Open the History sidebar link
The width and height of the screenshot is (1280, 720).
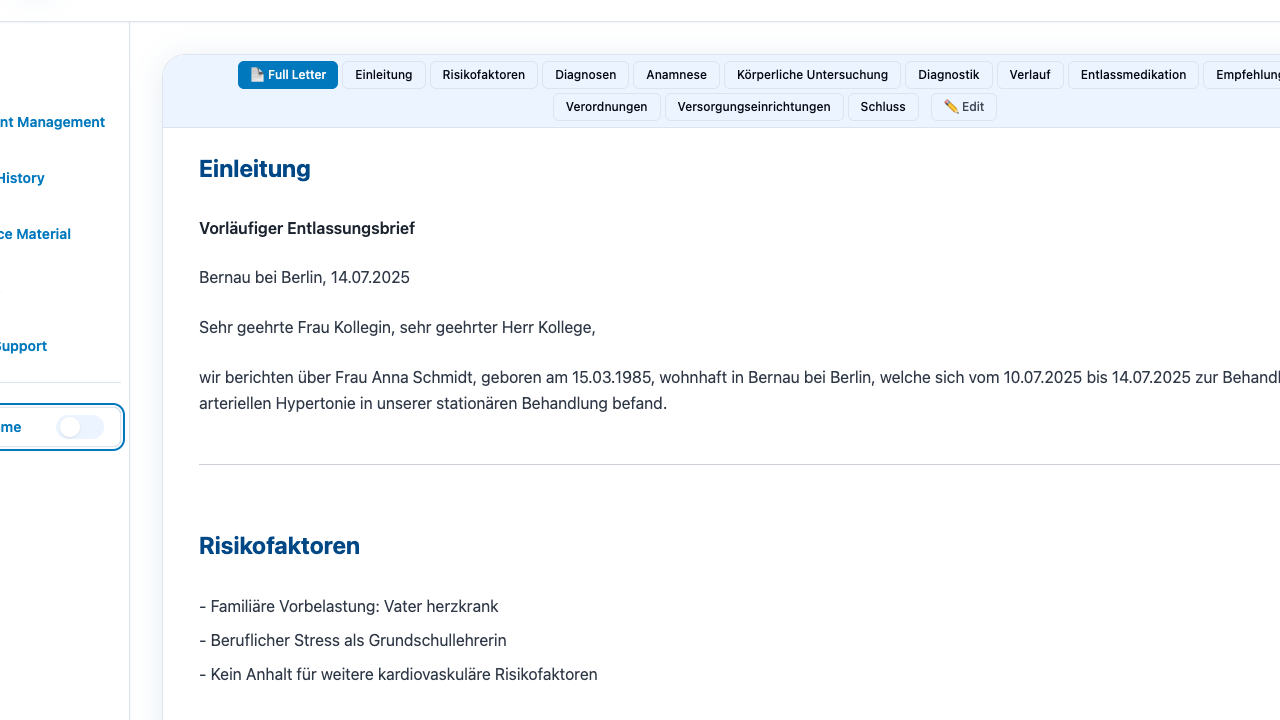[x=22, y=178]
